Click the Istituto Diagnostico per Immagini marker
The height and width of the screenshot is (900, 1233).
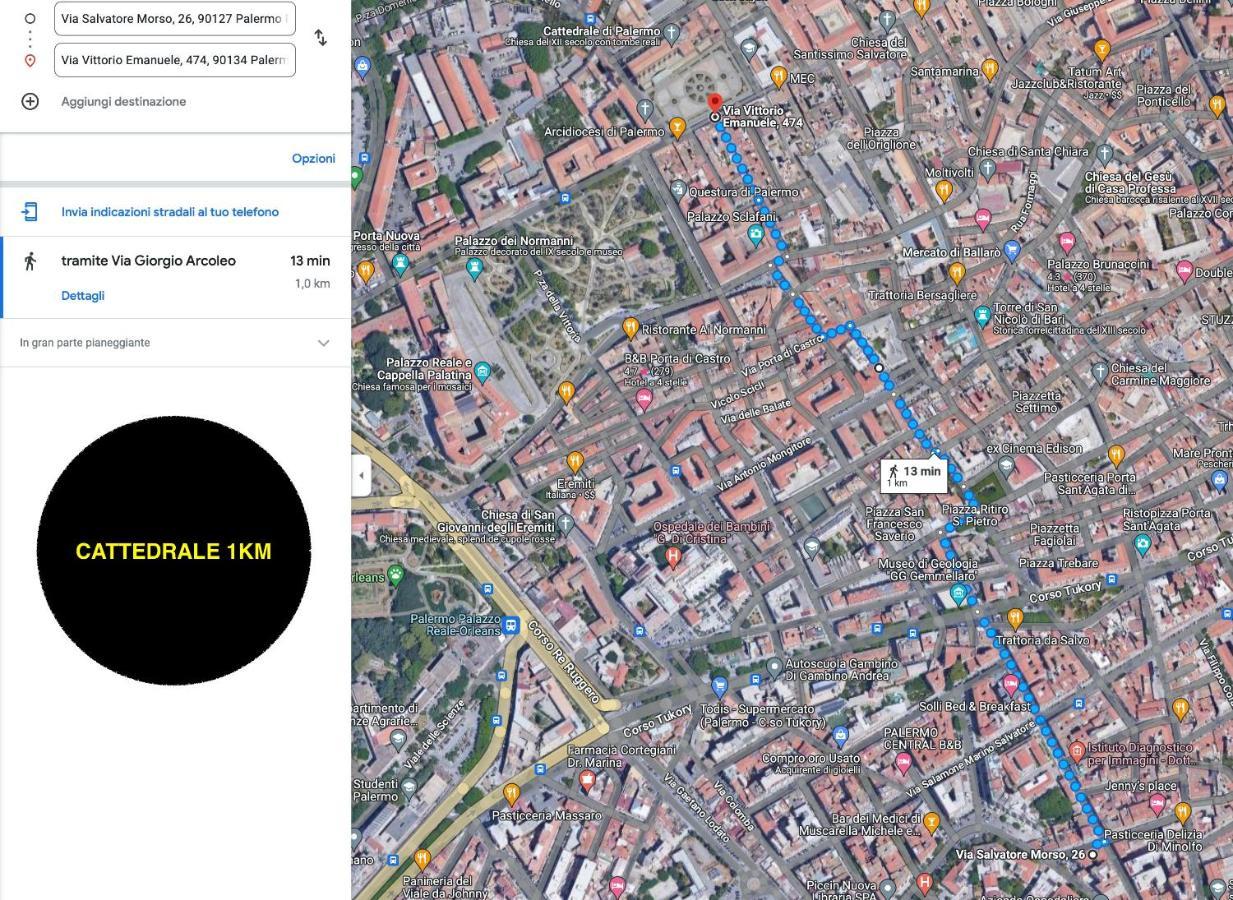click(1077, 749)
